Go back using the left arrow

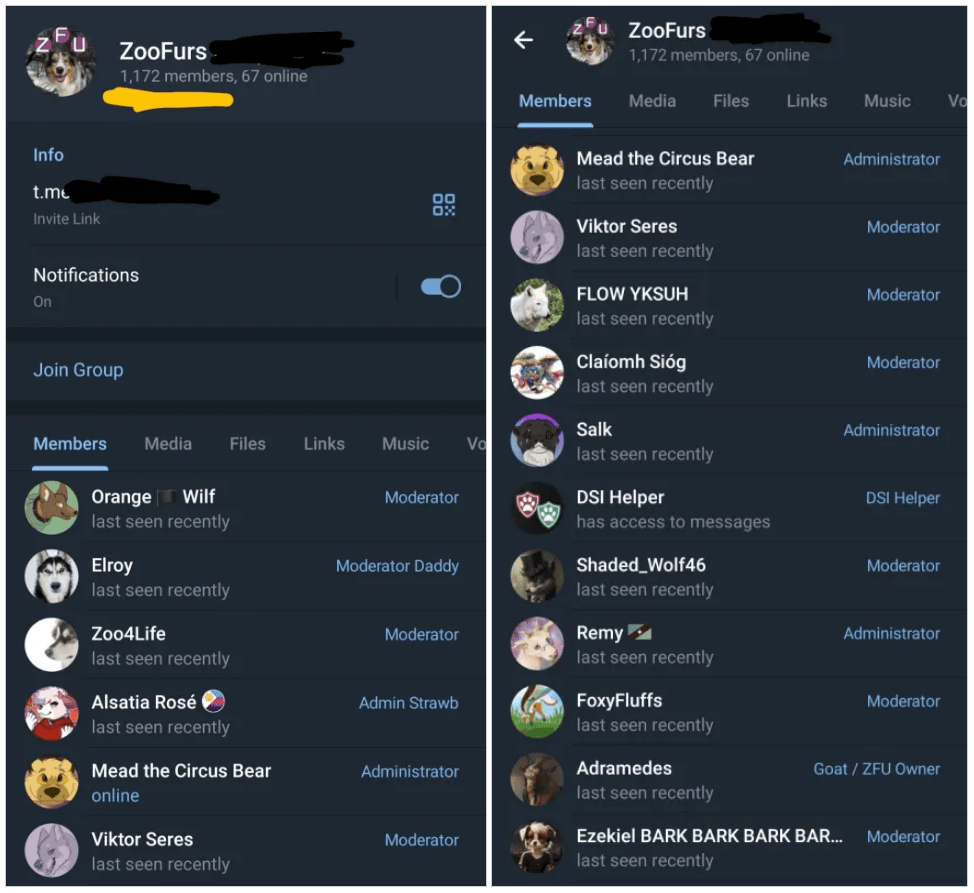pyautogui.click(x=523, y=40)
